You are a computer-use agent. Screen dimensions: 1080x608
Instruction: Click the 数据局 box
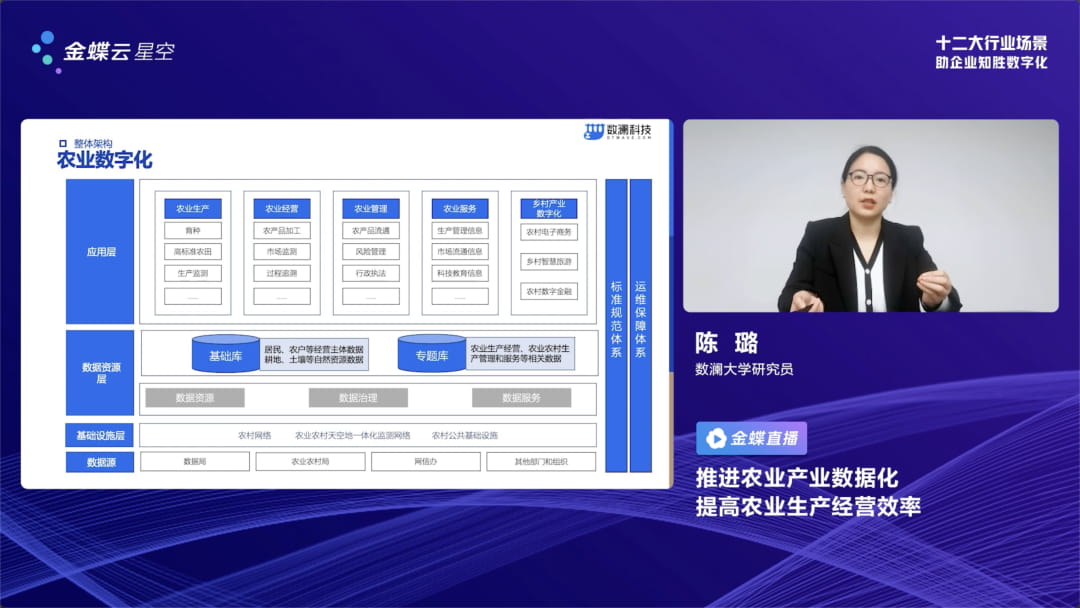click(195, 461)
